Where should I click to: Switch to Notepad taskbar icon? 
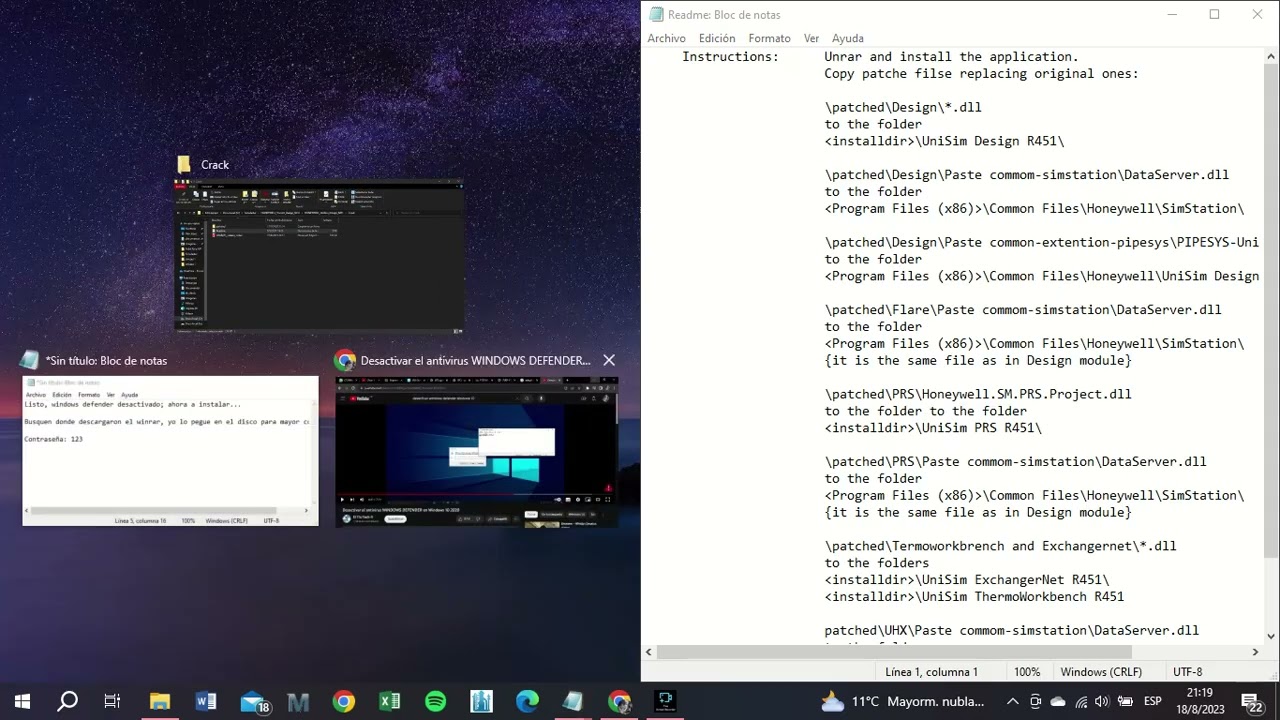click(x=573, y=701)
